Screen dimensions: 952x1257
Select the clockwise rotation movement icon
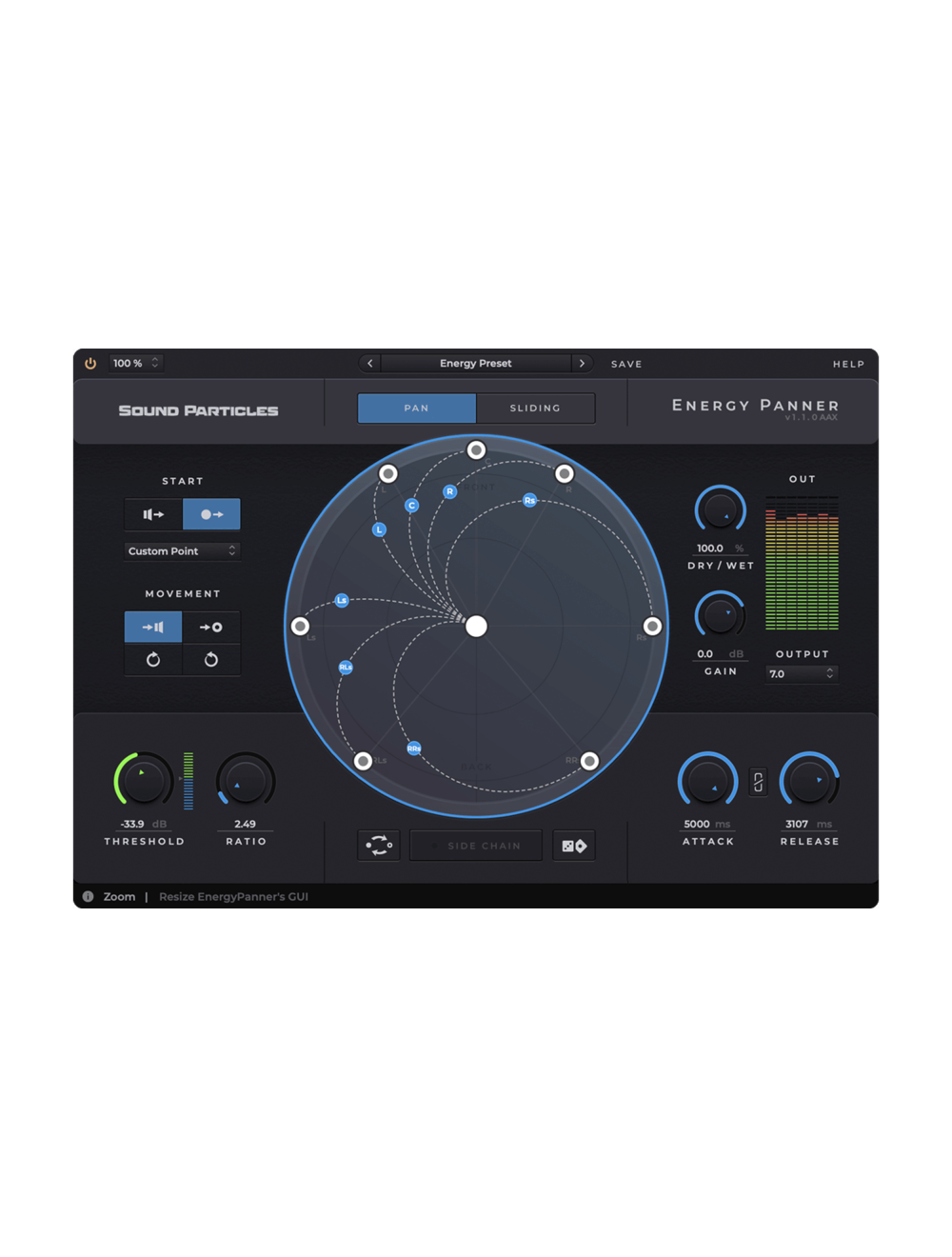click(x=152, y=659)
